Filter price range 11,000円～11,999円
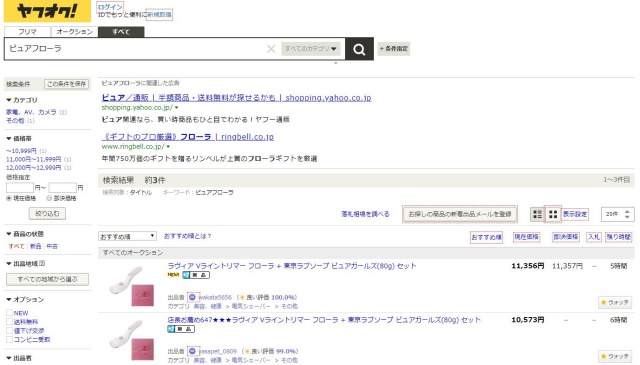This screenshot has width=640, height=365. tap(33, 159)
